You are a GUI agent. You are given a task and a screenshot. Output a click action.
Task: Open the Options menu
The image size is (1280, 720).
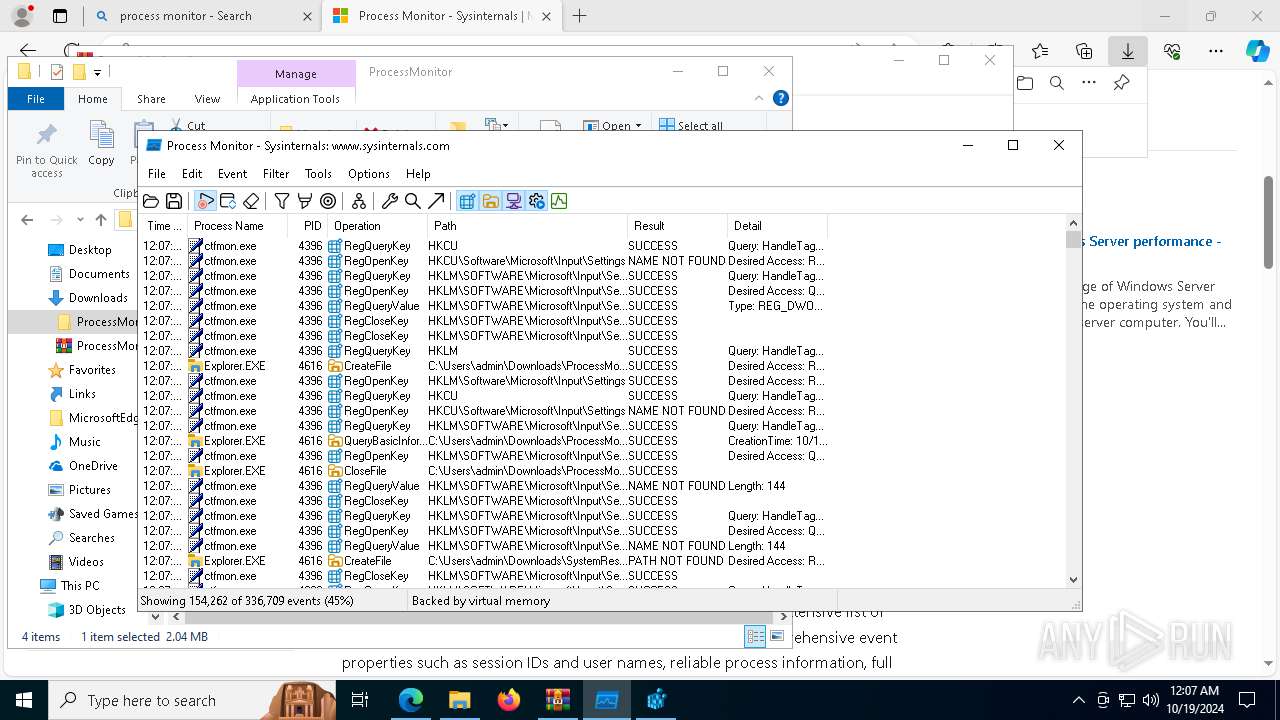(x=369, y=173)
